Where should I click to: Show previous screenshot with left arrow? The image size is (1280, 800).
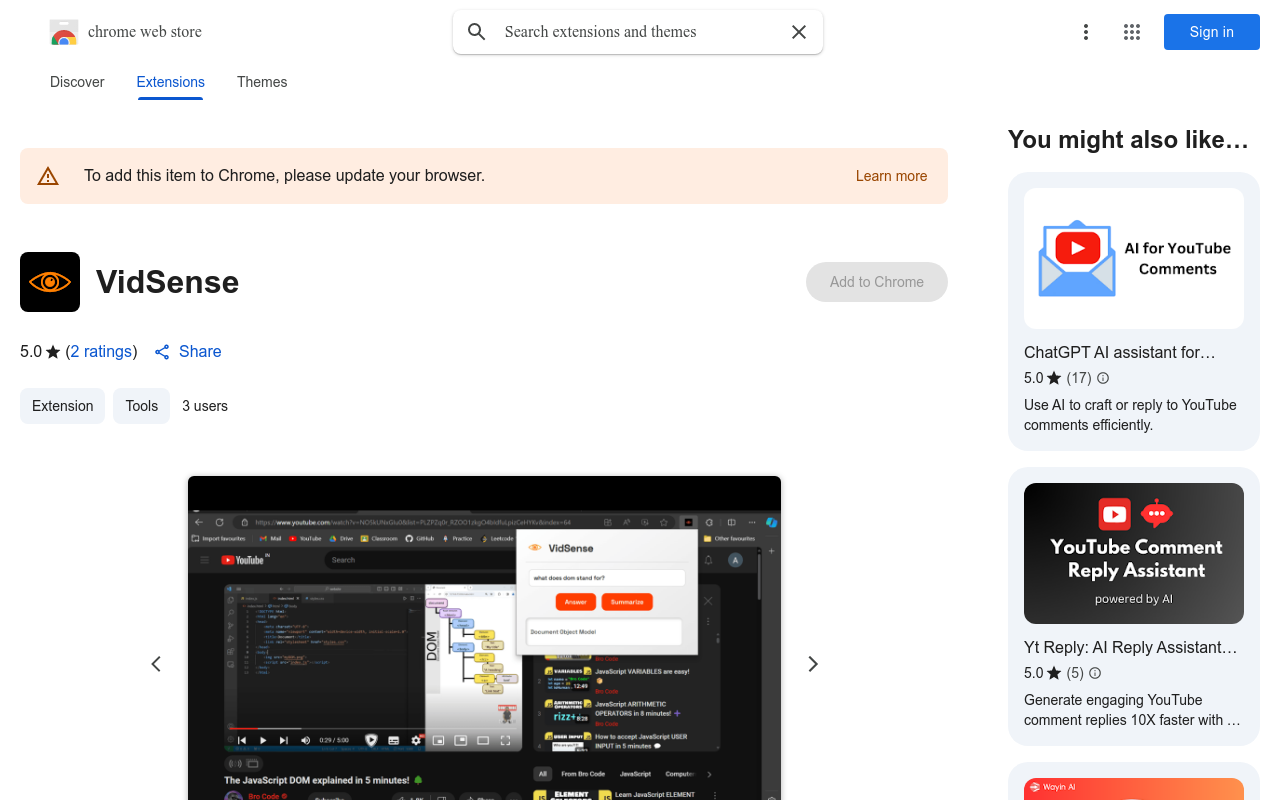pyautogui.click(x=156, y=664)
